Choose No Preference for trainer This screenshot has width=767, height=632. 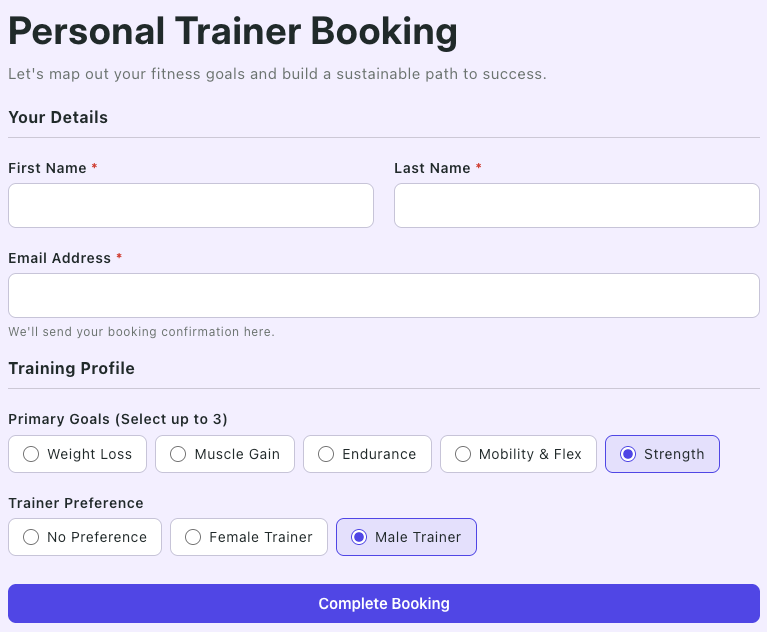point(85,537)
